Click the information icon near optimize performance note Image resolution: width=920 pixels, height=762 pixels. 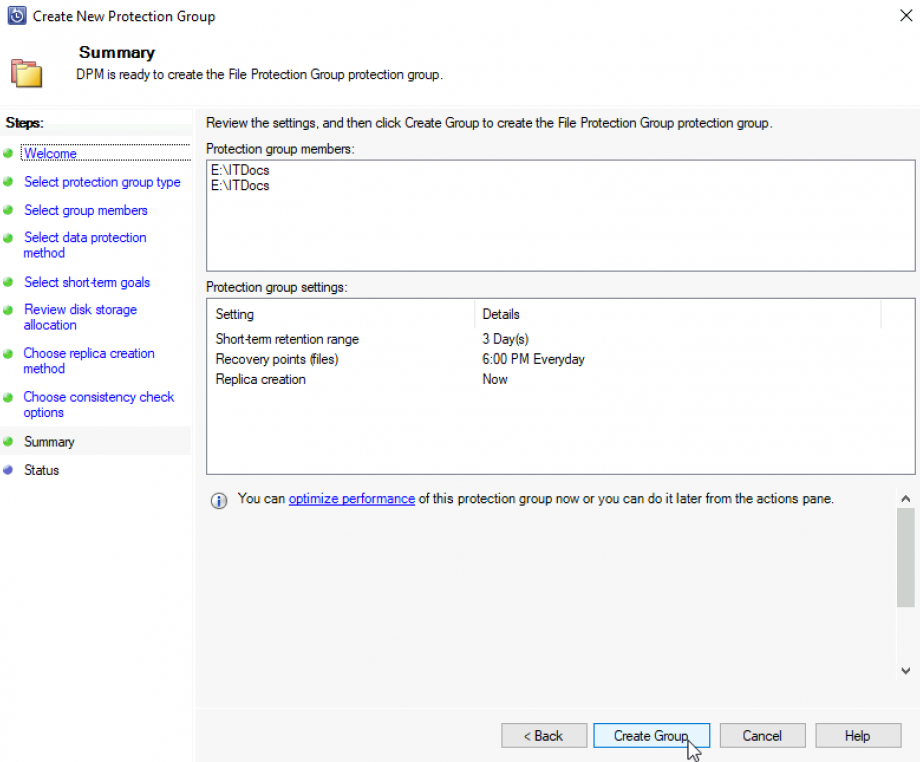coord(218,498)
